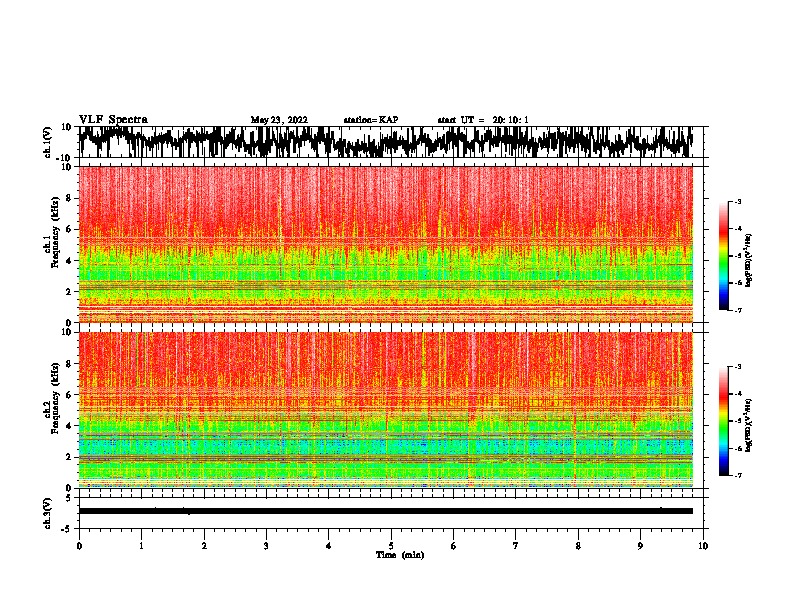The image size is (792, 612).
Task: Click time axis tick label "1"
Action: (141, 546)
